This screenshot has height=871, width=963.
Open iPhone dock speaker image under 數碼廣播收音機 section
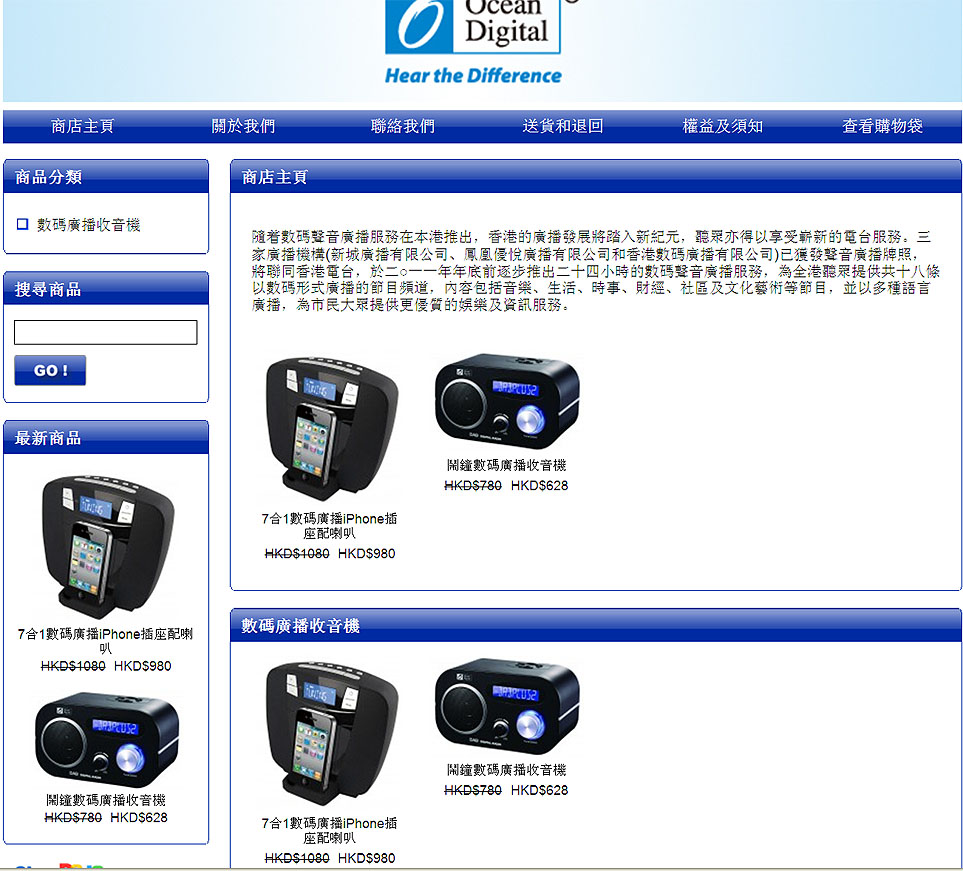329,733
